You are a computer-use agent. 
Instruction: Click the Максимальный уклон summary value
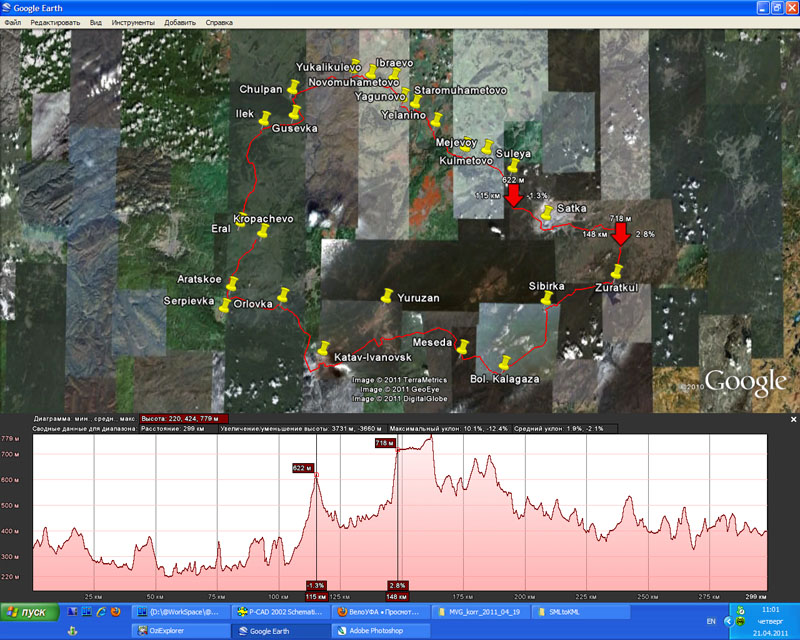point(449,429)
